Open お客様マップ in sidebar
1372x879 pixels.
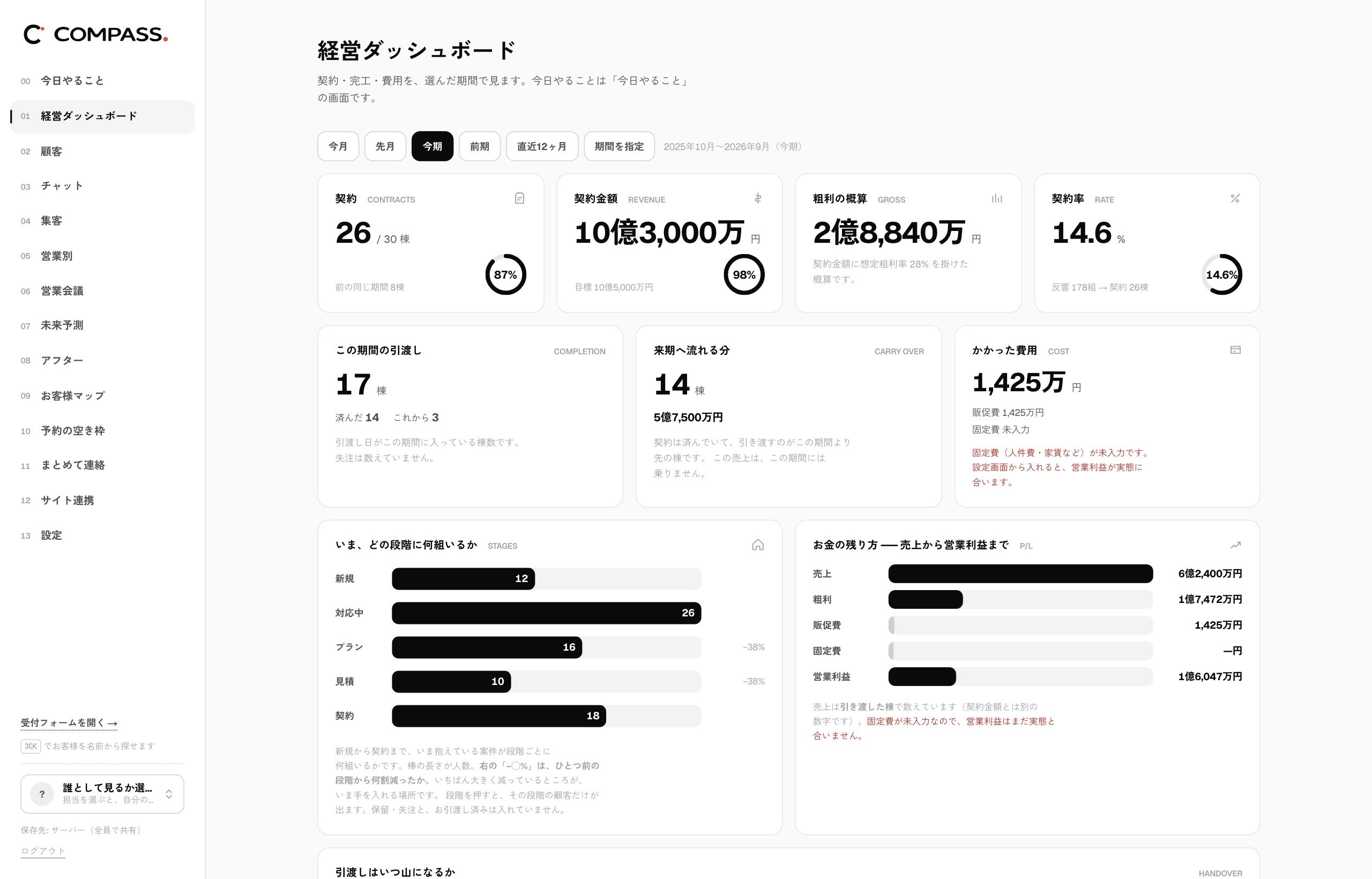[102, 396]
